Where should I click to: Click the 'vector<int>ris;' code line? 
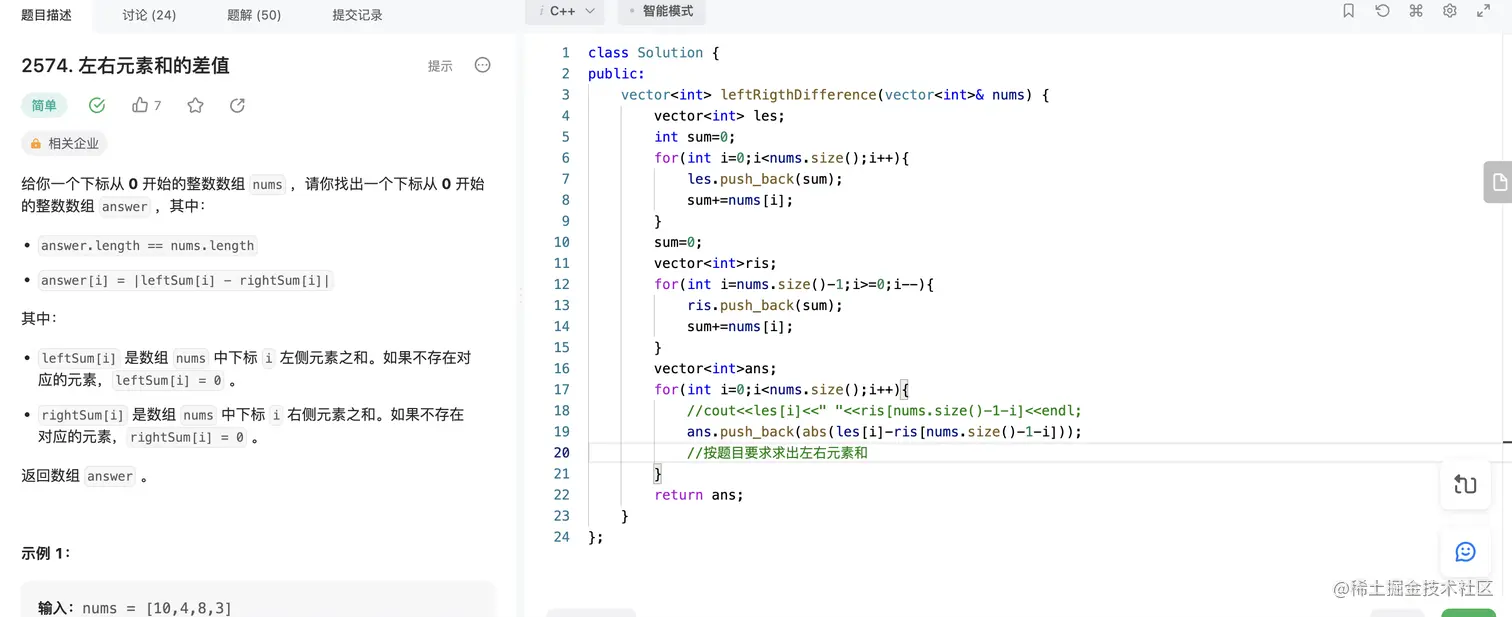pos(715,264)
